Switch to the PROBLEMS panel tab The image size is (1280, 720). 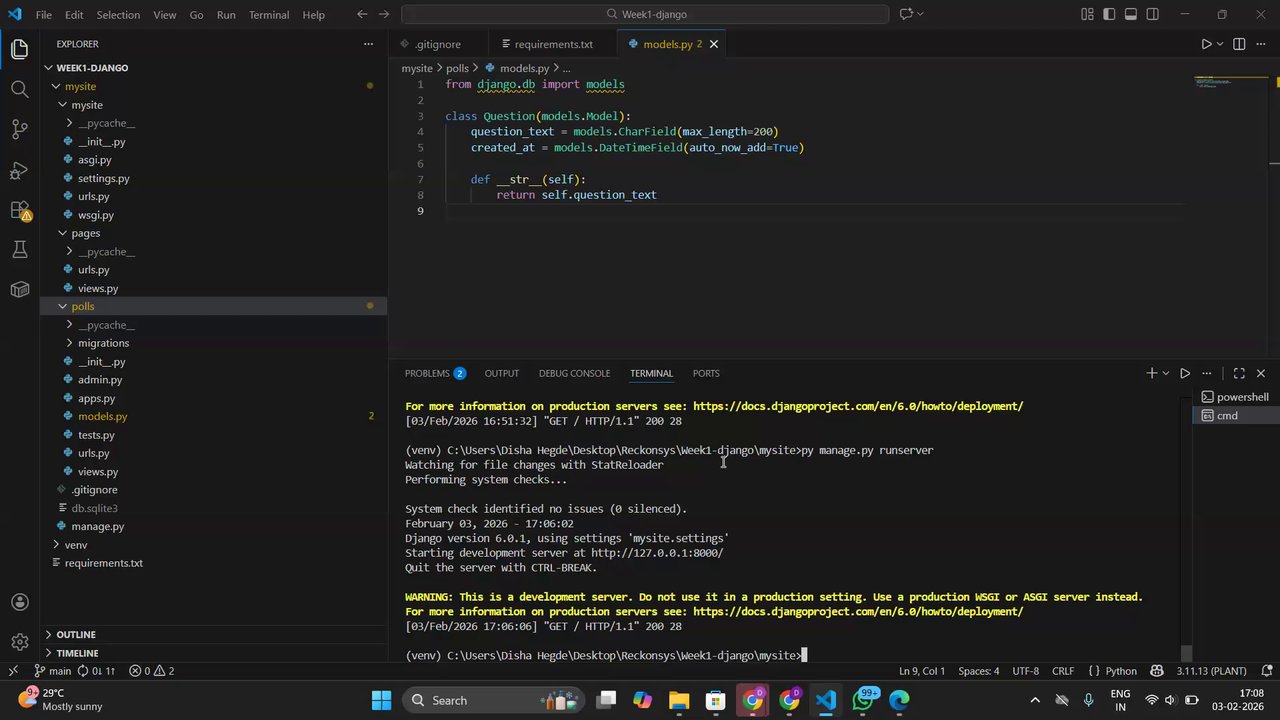coord(435,373)
